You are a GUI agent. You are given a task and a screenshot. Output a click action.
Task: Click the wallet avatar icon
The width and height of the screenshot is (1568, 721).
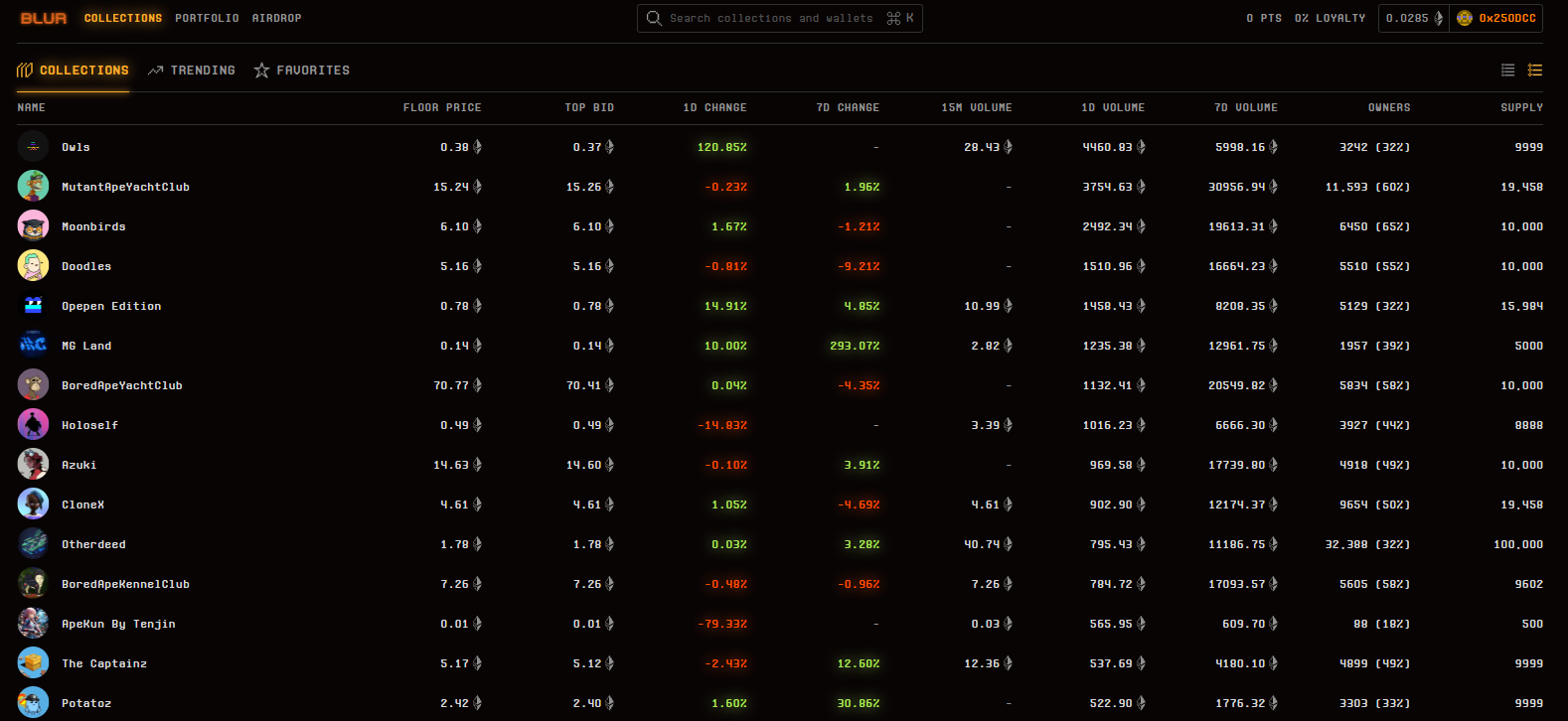1464,18
